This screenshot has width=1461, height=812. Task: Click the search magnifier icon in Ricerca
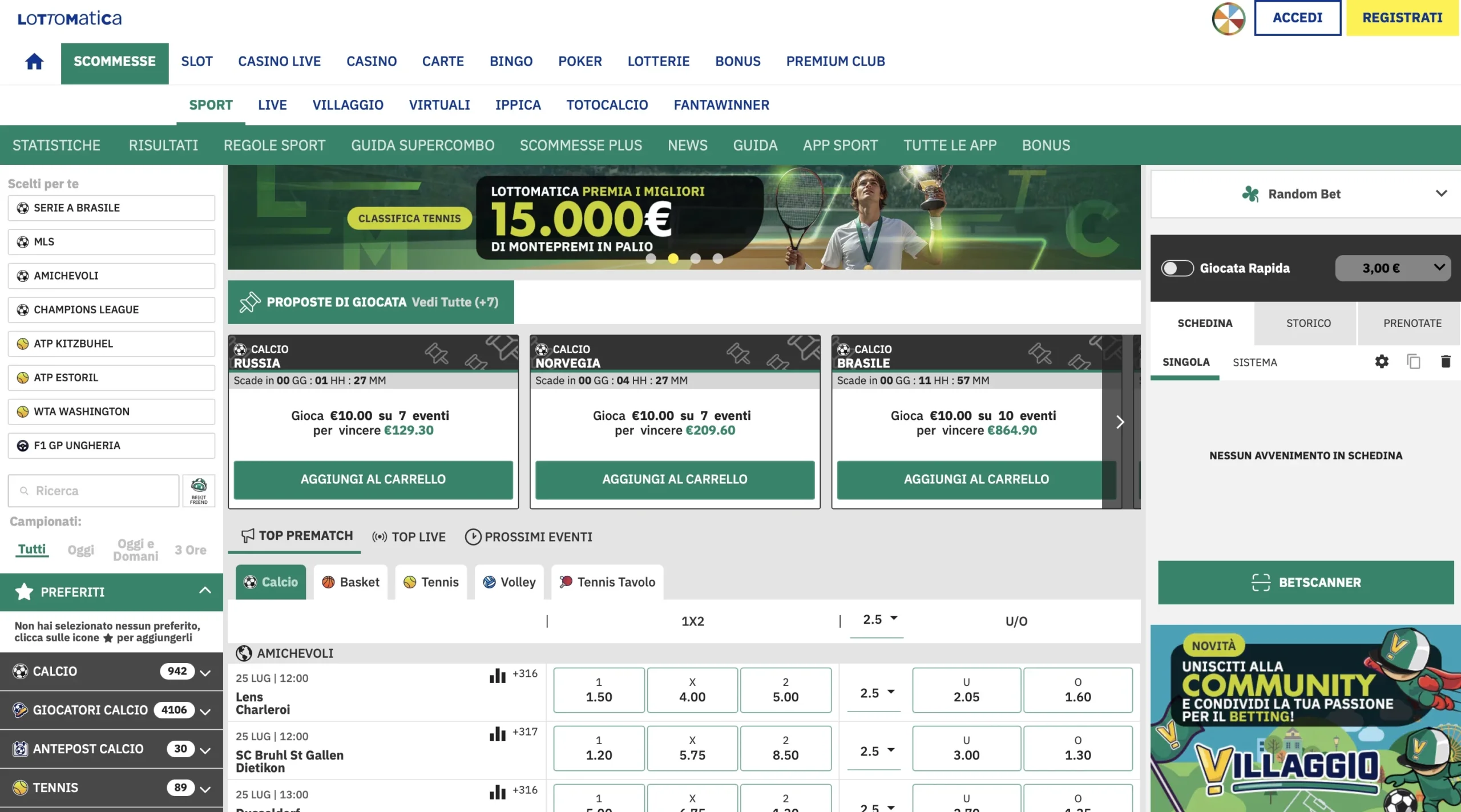[24, 491]
